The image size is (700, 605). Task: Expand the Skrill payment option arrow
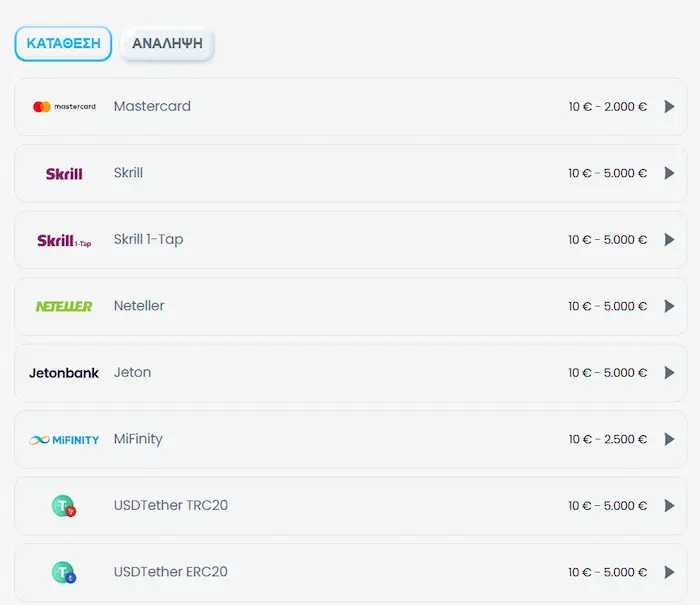(x=669, y=173)
